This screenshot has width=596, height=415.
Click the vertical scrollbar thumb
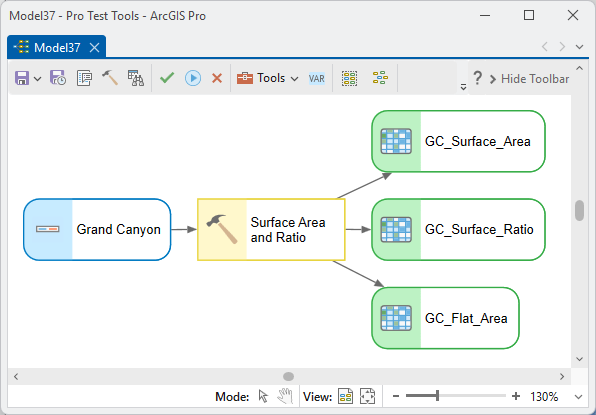coord(579,210)
